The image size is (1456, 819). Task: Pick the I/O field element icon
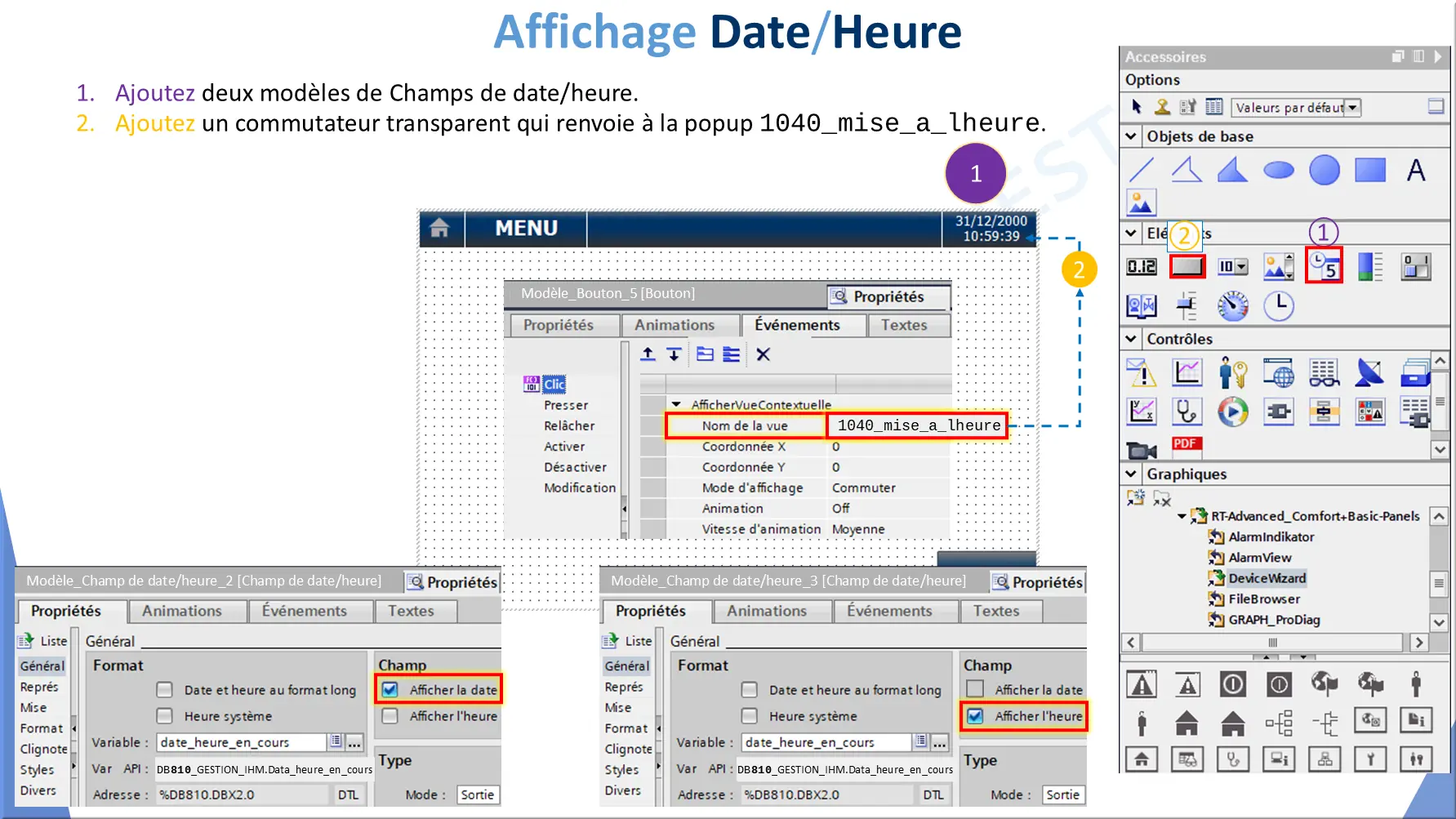(x=1142, y=266)
